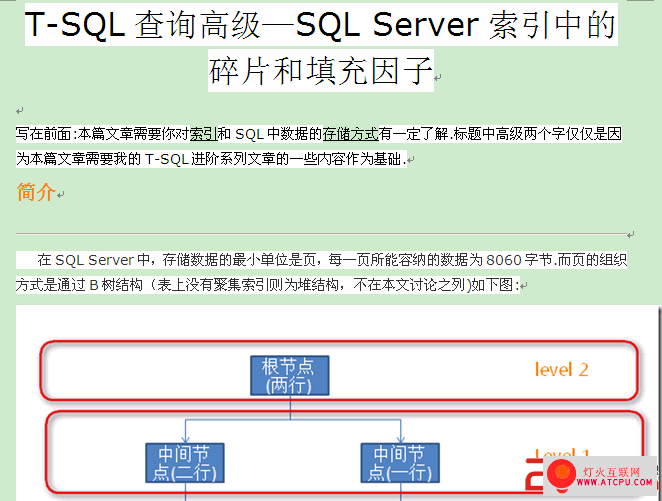Screen dimensions: 662x501
Task: Click the text 在 SQL Server 中
Action: [93, 260]
